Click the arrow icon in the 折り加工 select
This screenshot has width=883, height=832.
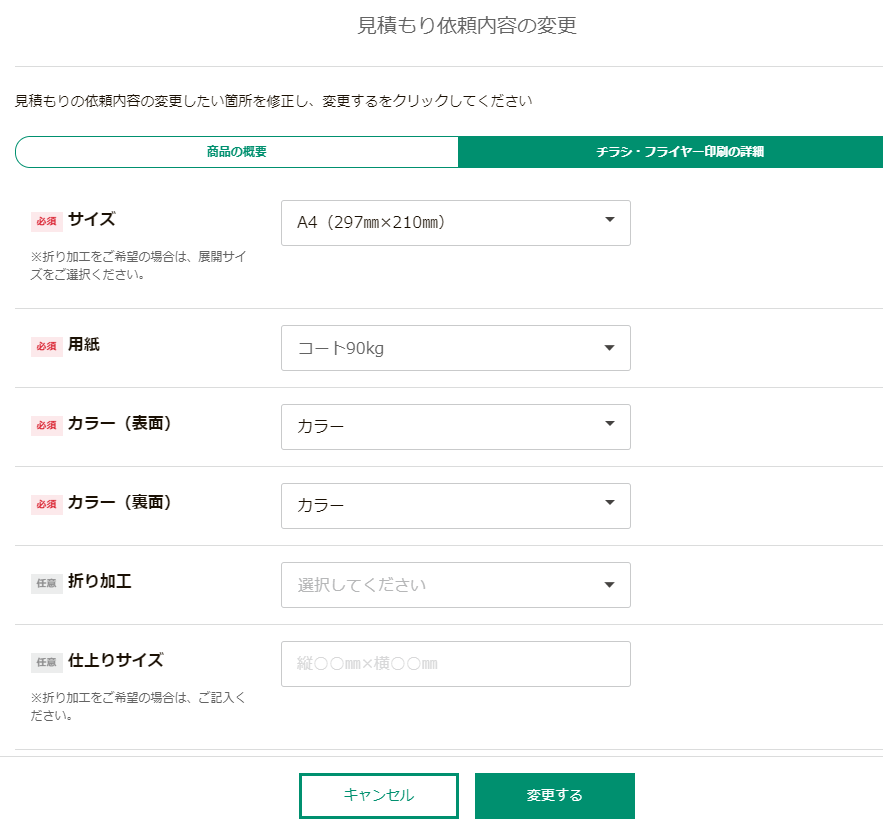(x=610, y=584)
